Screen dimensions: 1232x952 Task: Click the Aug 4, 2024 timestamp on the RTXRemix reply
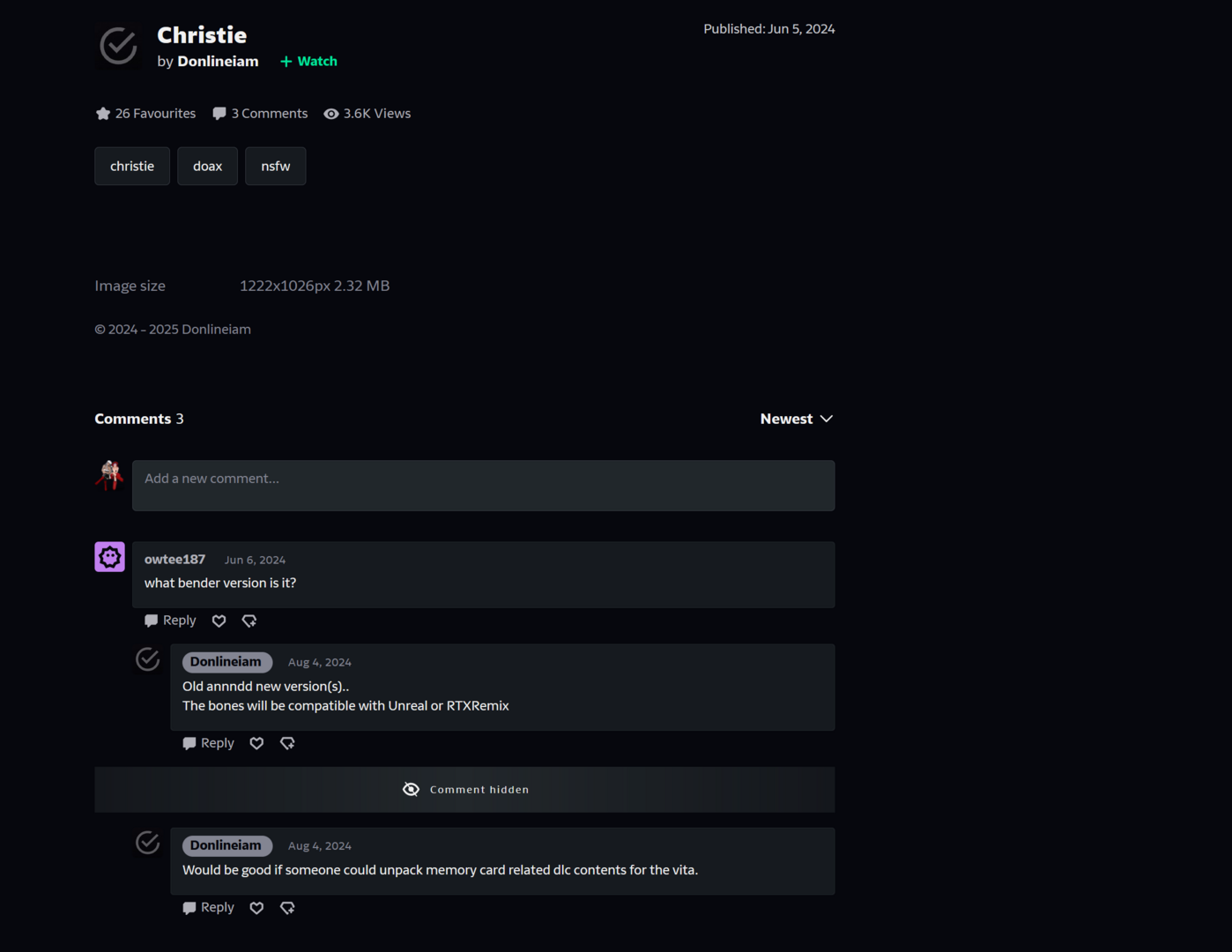(x=320, y=662)
